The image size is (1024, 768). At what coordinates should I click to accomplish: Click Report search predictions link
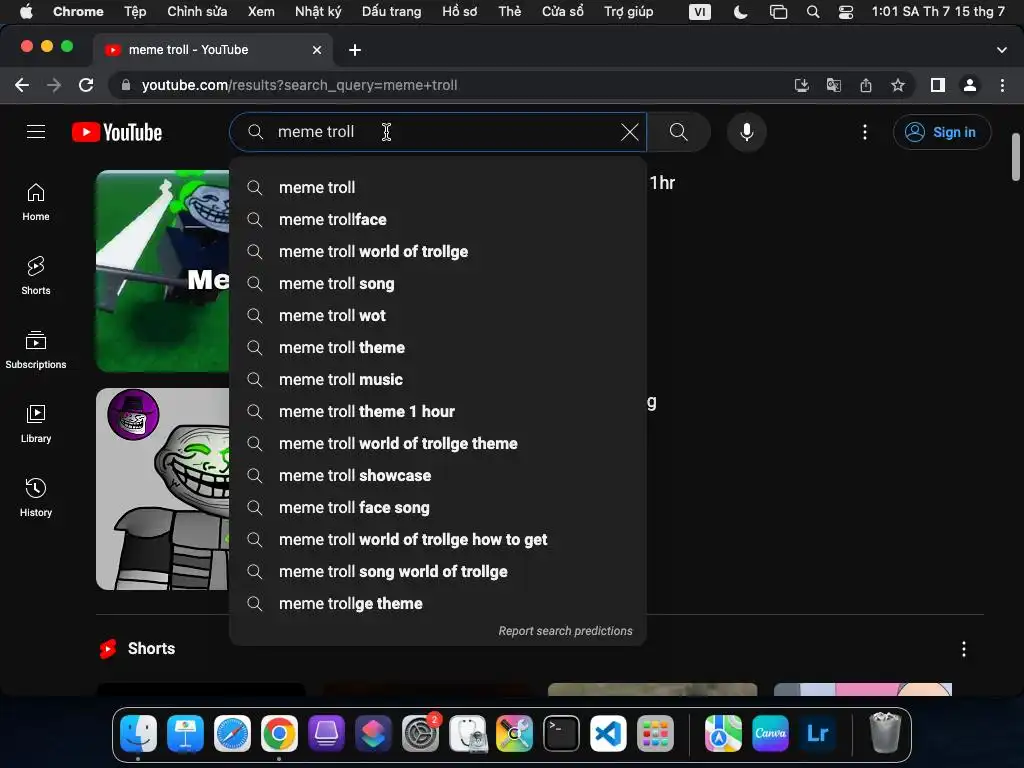566,631
